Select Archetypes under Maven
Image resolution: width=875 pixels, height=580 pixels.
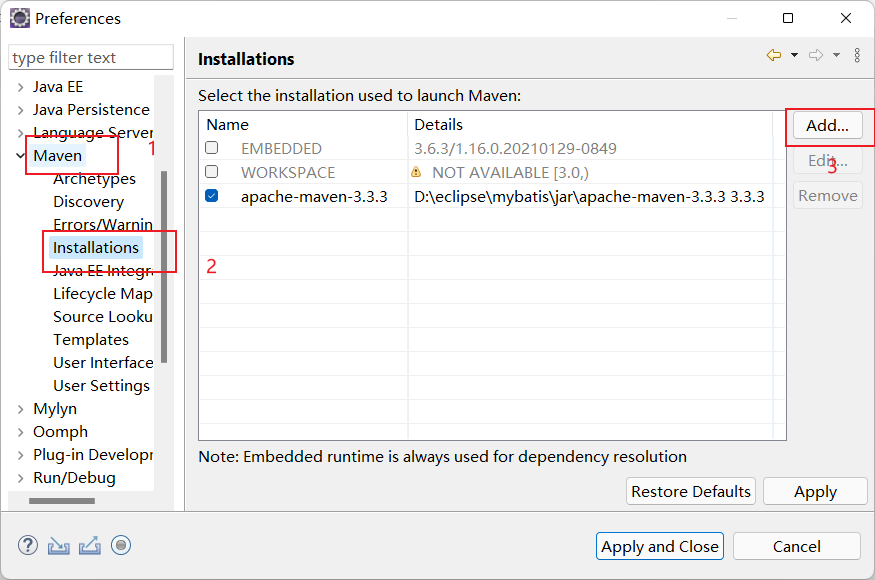click(94, 179)
